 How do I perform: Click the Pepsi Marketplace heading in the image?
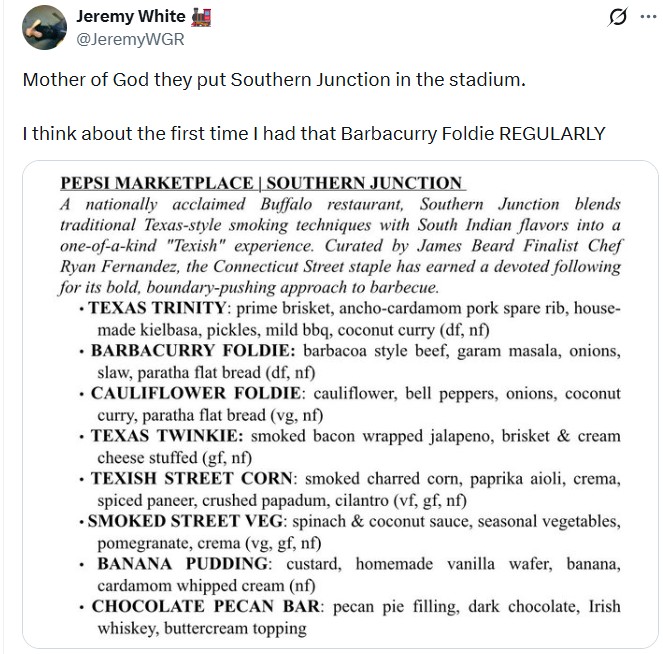[263, 183]
